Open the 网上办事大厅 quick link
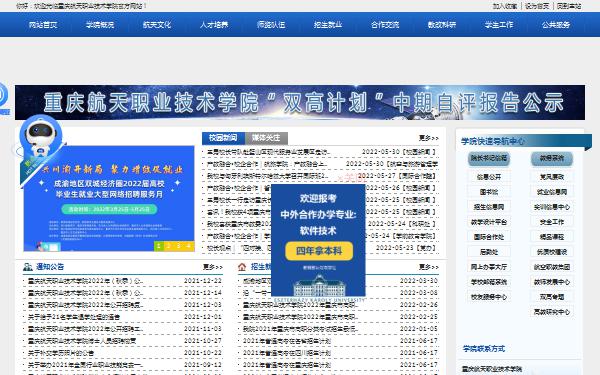 [x=489, y=267]
